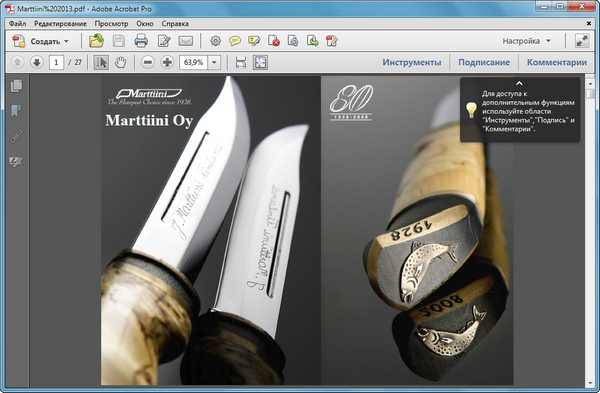Click the vertical scrollbar up arrow
The width and height of the screenshot is (600, 393).
tap(590, 83)
